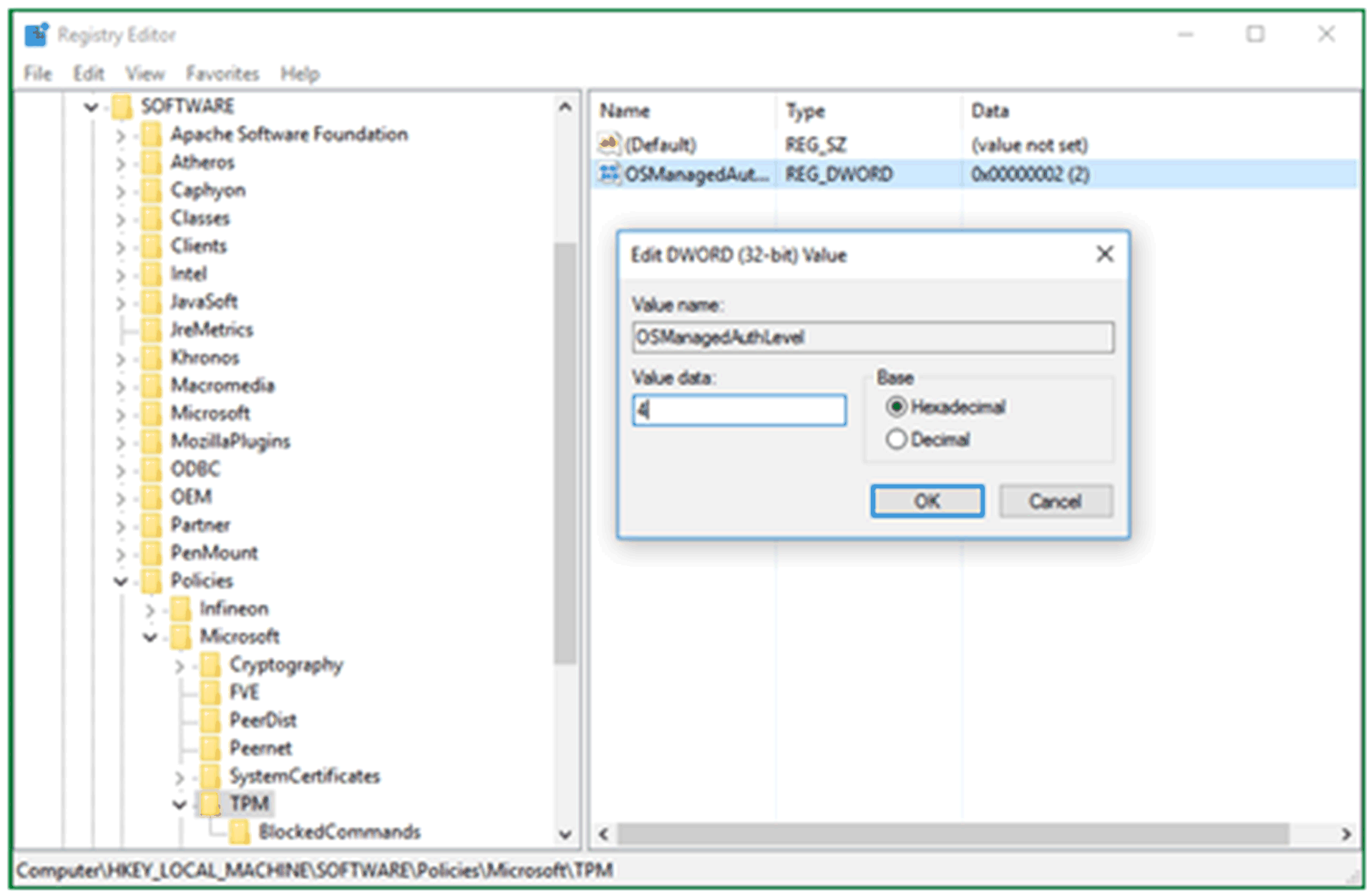Collapse the Policies tree node

(120, 581)
